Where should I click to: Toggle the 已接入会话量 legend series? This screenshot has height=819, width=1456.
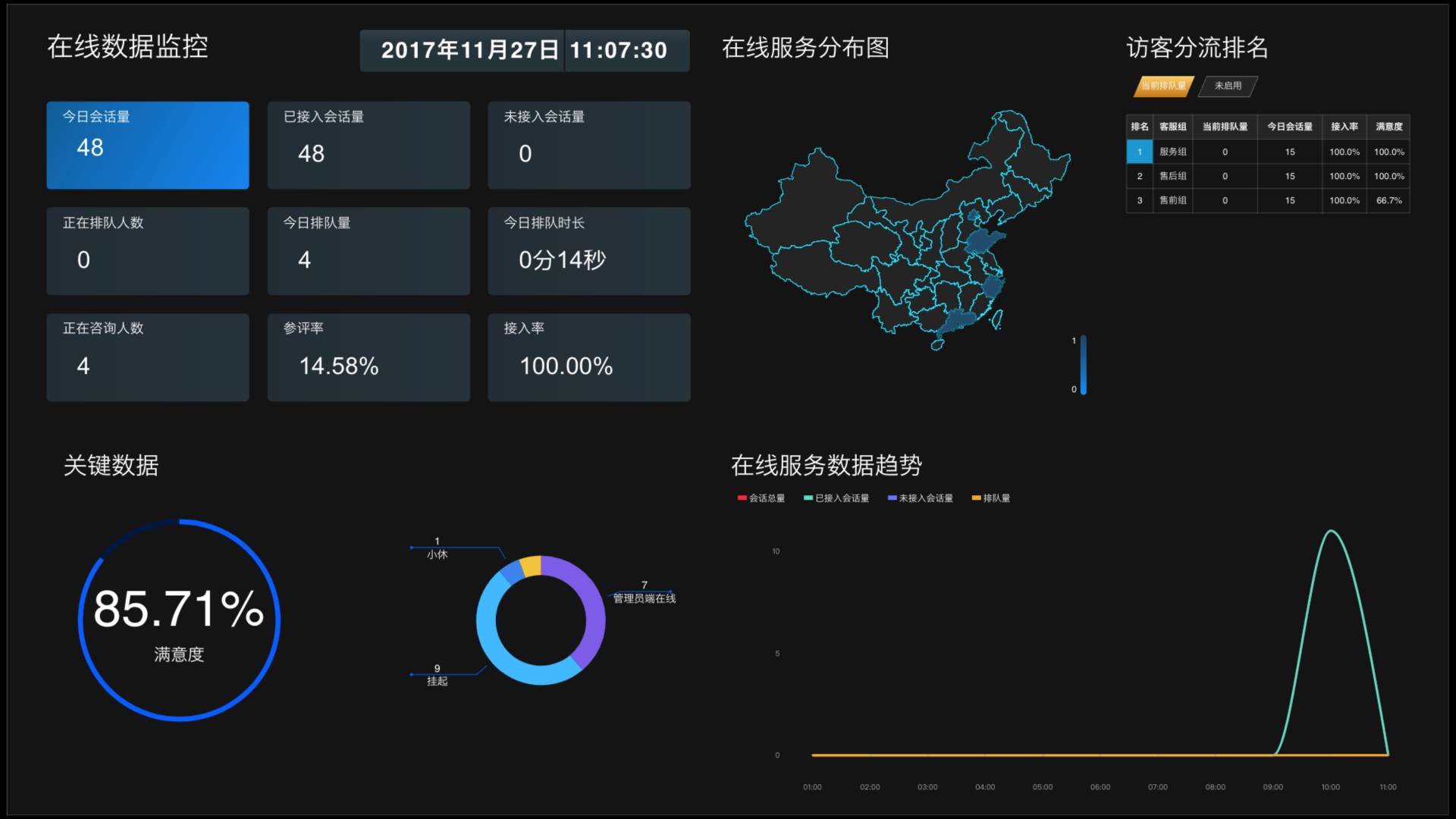(x=836, y=498)
